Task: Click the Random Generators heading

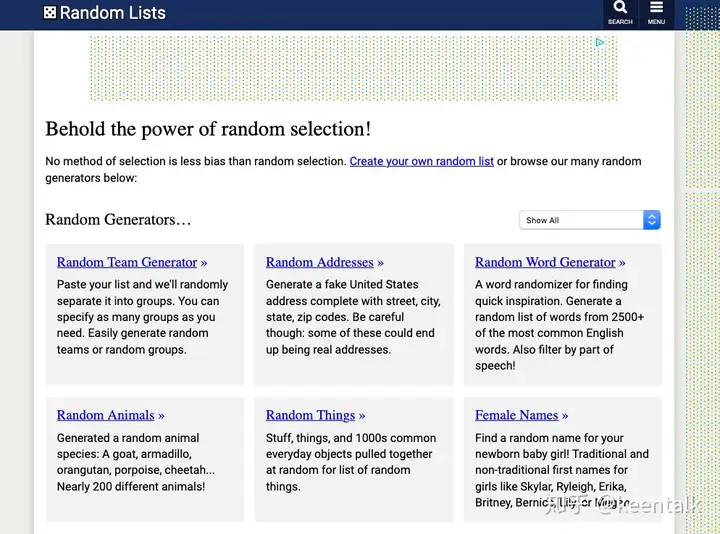Action: [x=118, y=220]
